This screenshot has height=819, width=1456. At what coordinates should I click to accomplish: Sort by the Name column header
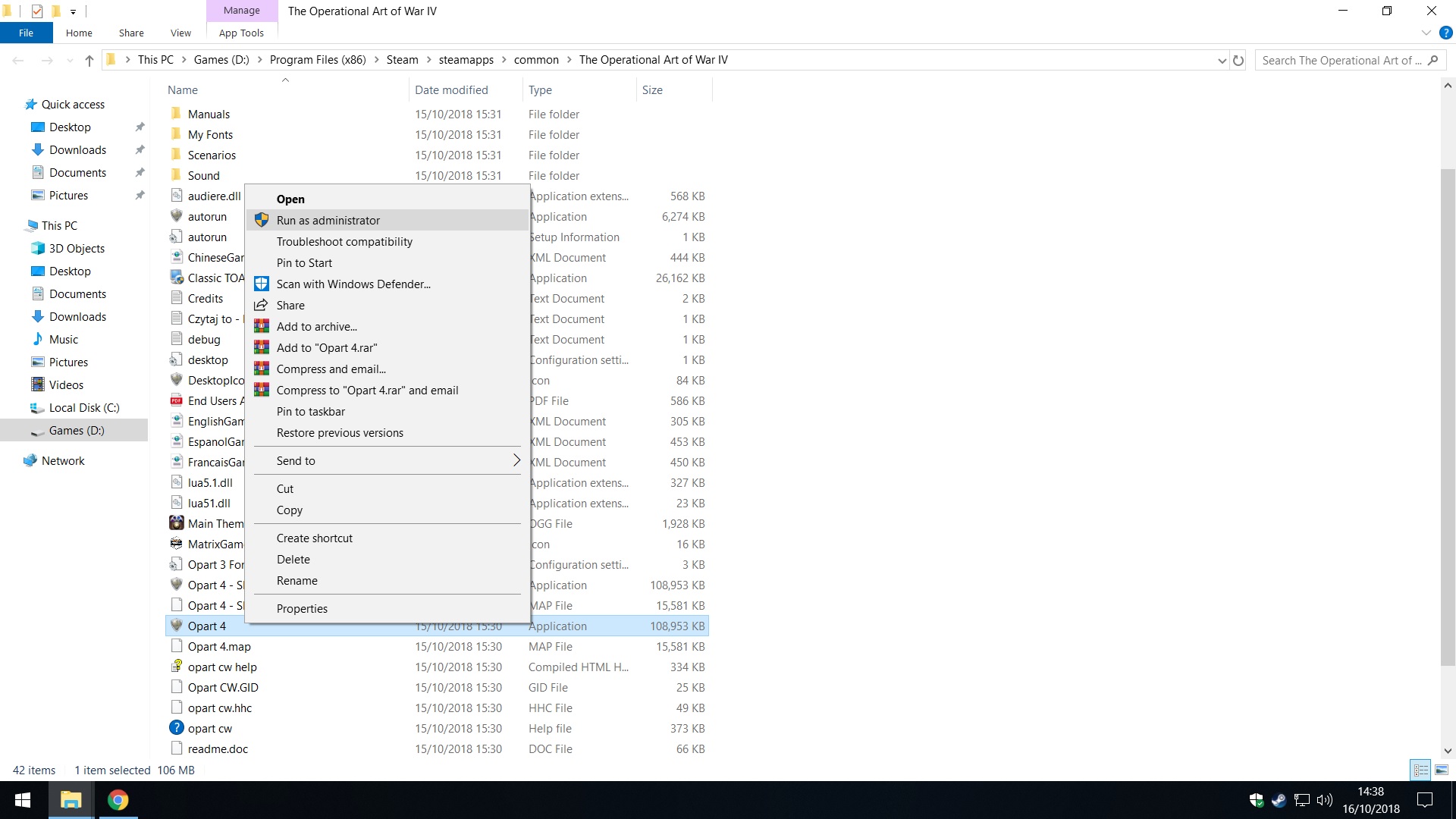pos(286,89)
